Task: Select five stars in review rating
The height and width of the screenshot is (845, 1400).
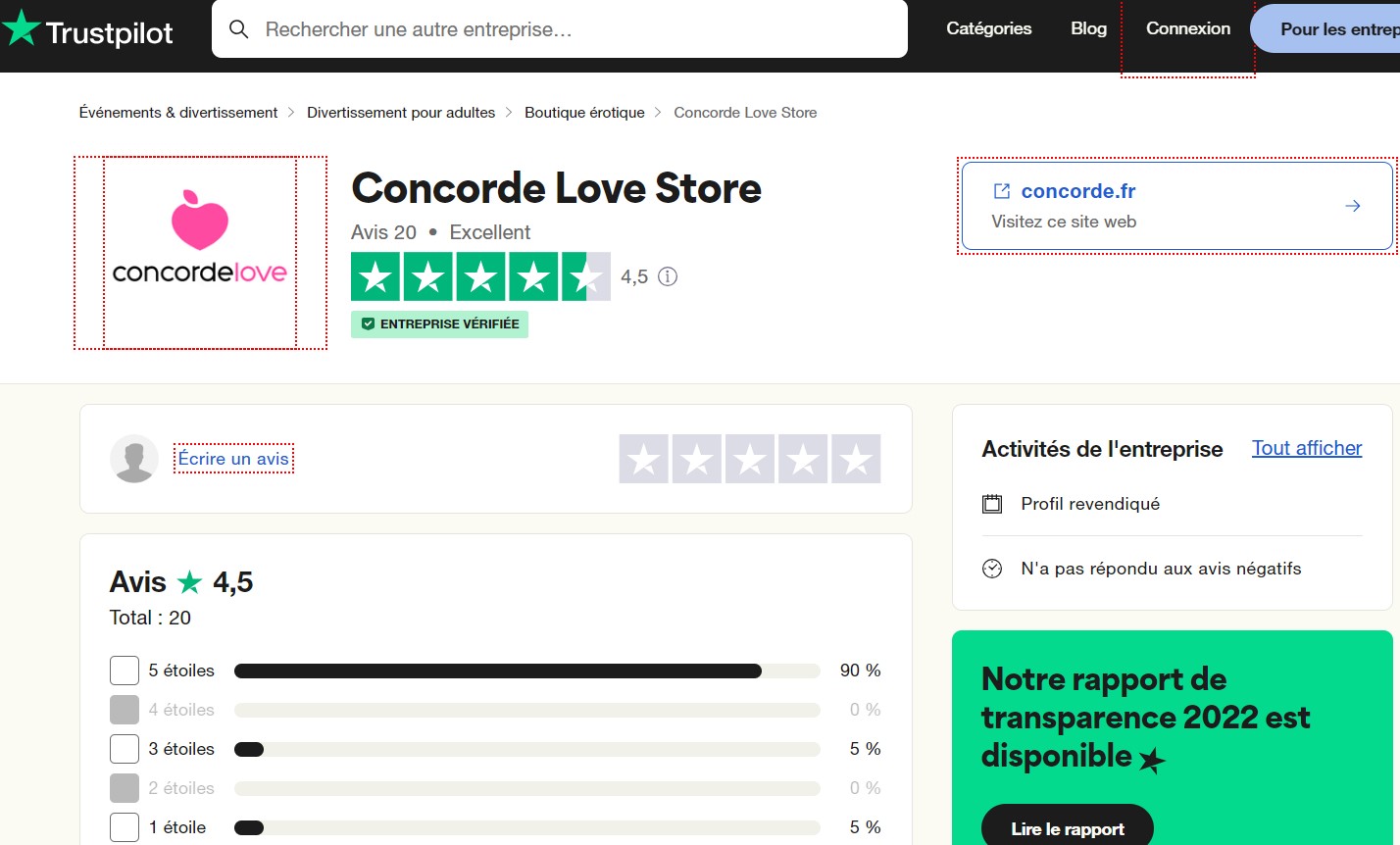Action: (856, 459)
